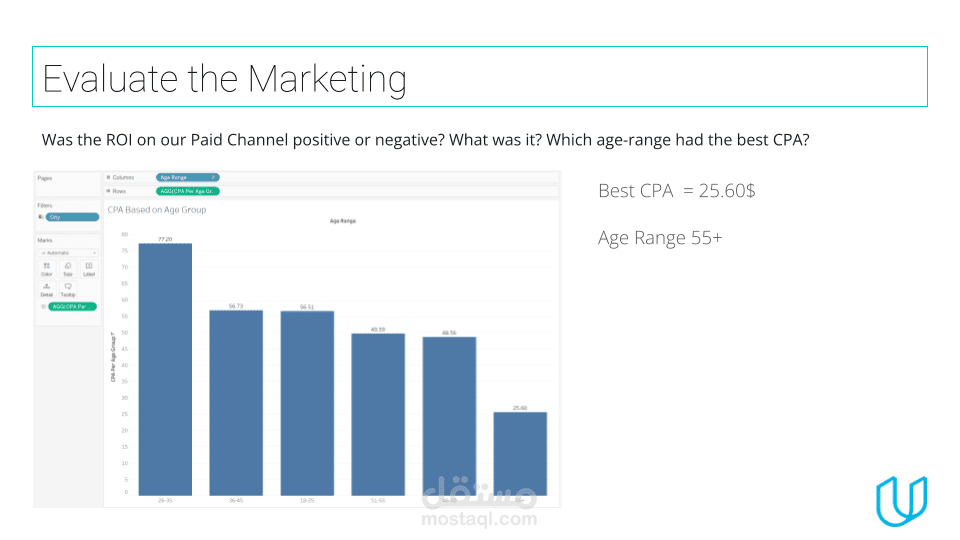Click the Label mark icon

coord(89,269)
